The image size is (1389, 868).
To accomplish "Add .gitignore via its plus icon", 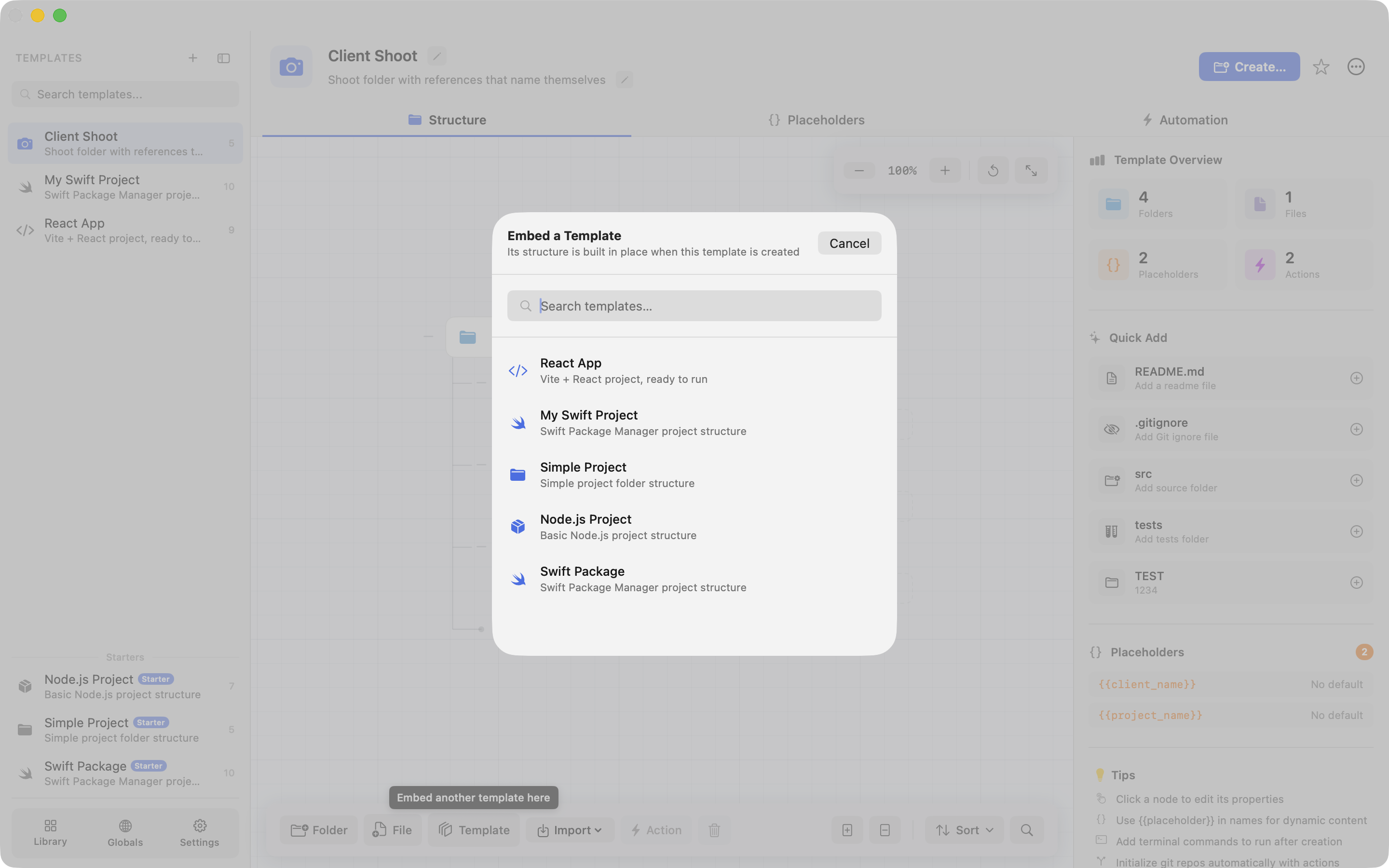I will 1356,429.
